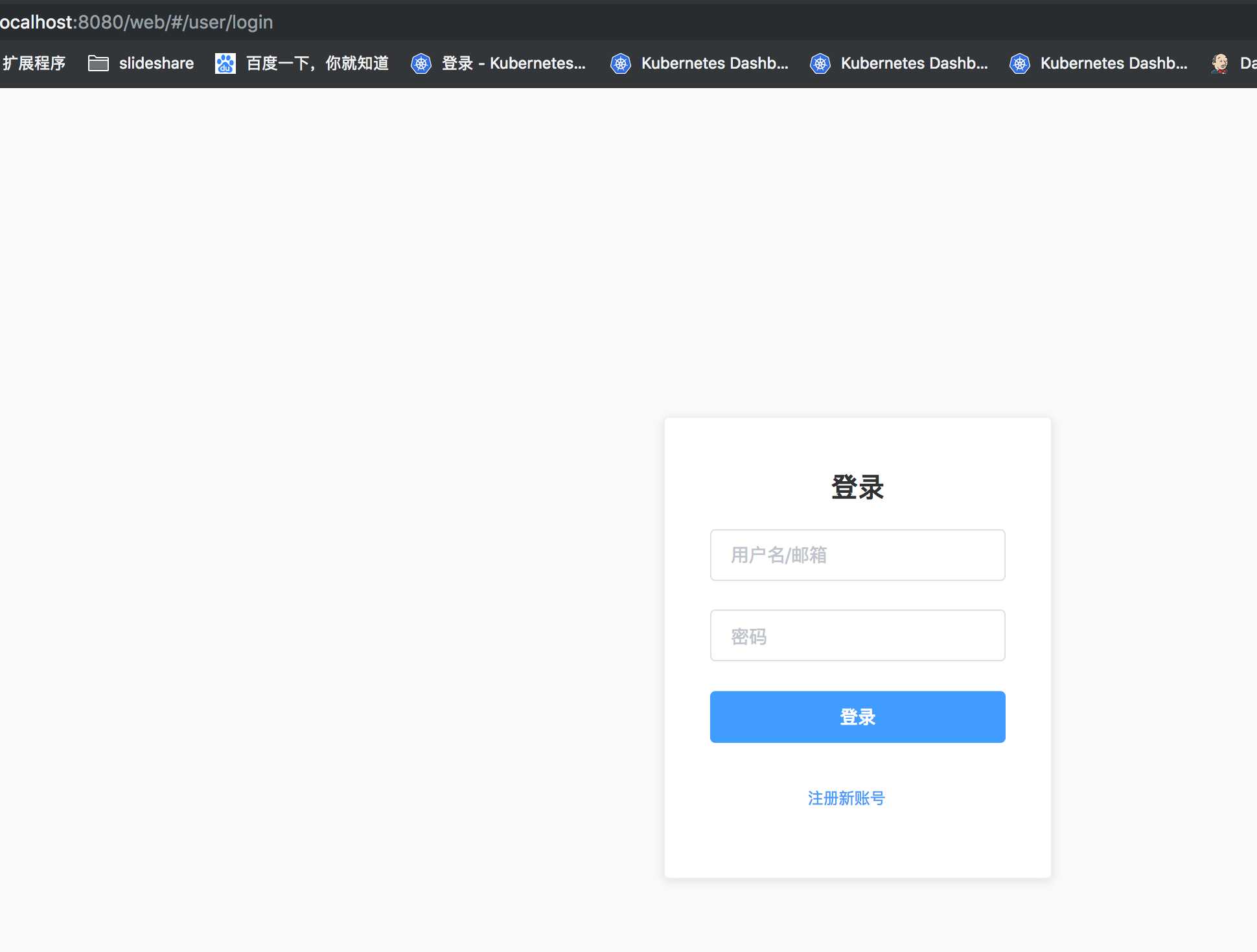This screenshot has width=1257, height=952.
Task: Click the blue 登录 submit button
Action: point(857,717)
